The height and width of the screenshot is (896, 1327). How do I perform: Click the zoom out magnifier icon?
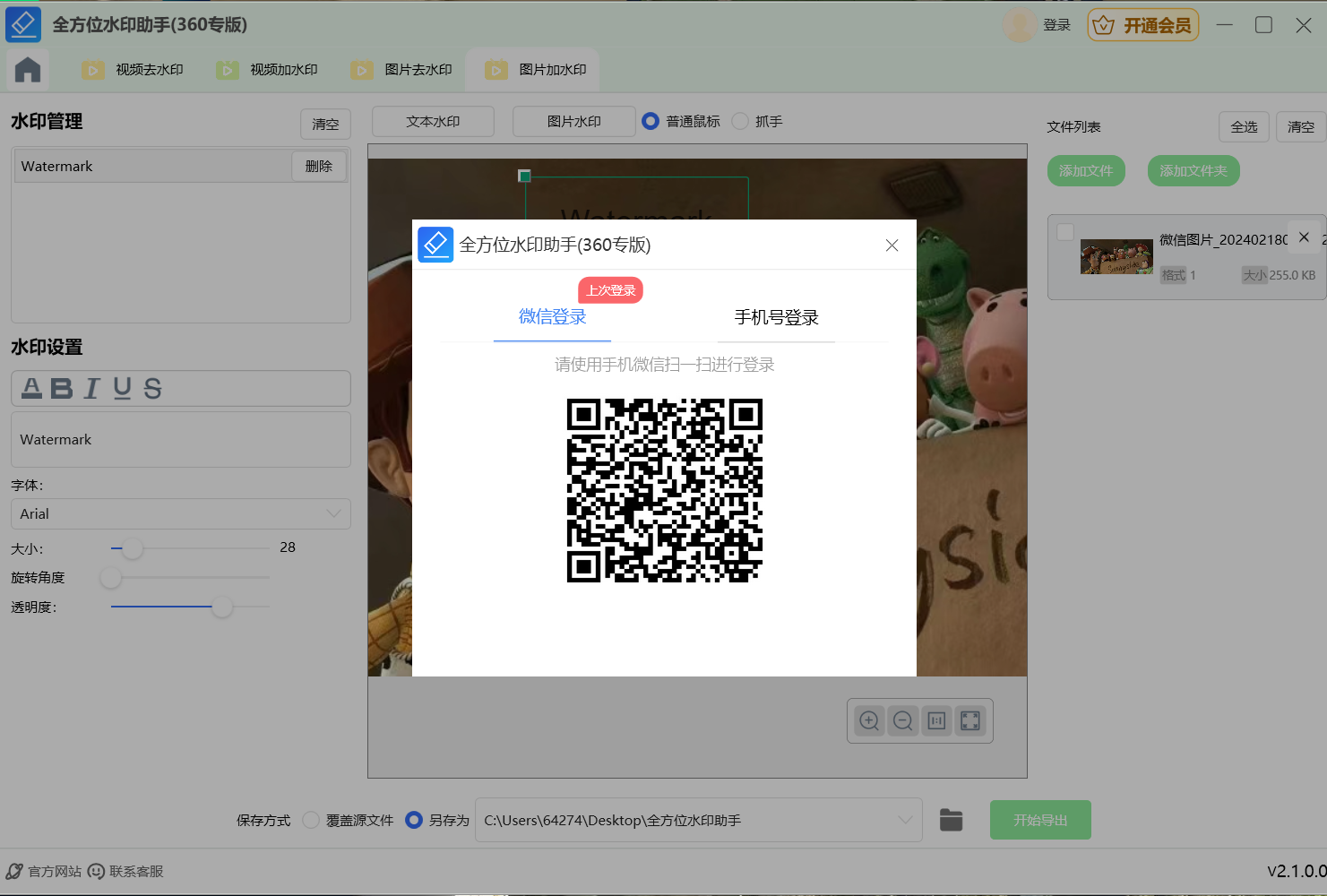click(903, 720)
